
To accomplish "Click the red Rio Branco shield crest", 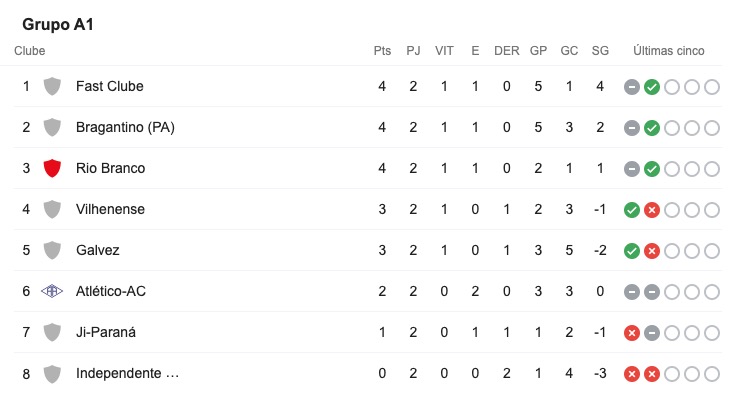I will 52,168.
